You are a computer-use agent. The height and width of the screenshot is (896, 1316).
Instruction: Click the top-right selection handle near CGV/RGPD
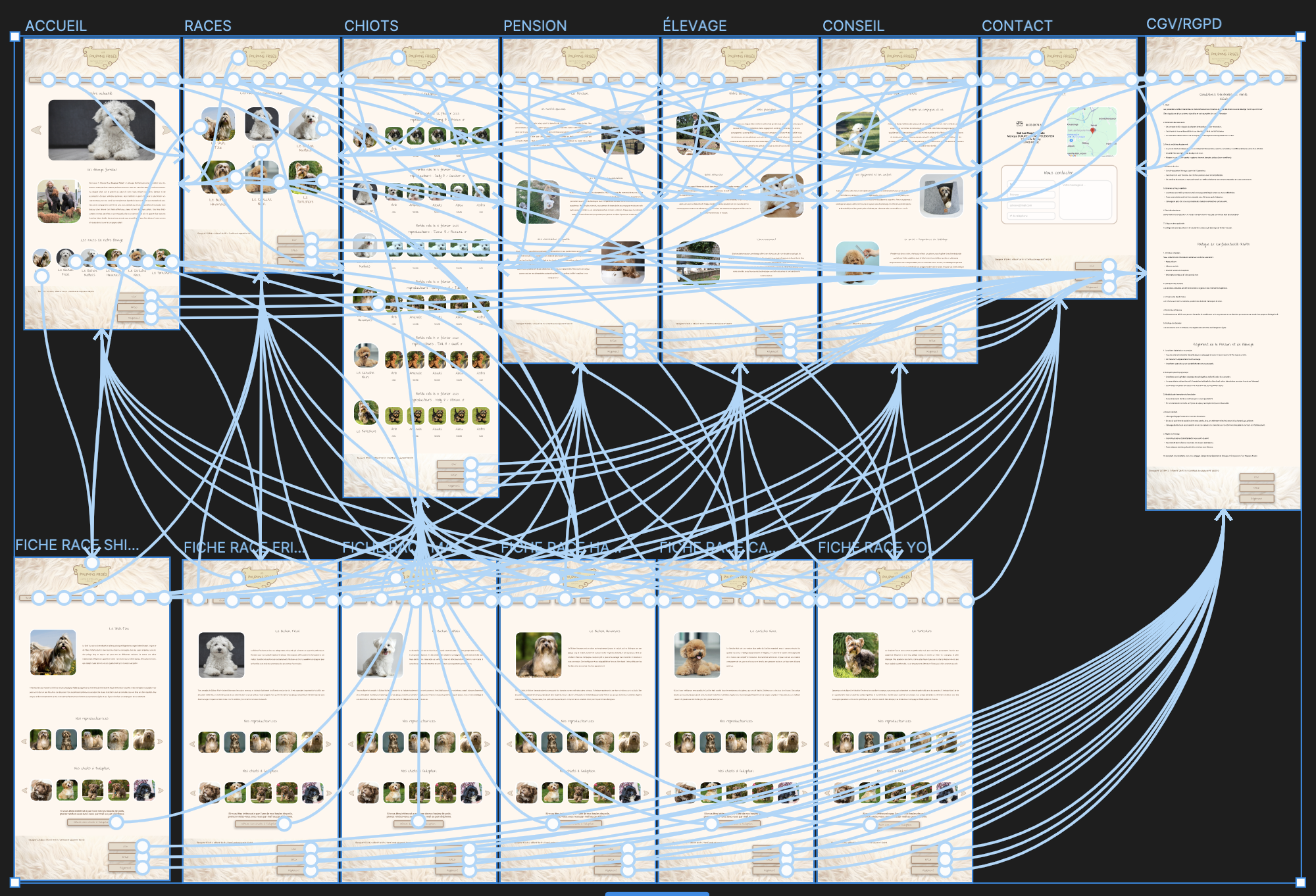[1300, 37]
